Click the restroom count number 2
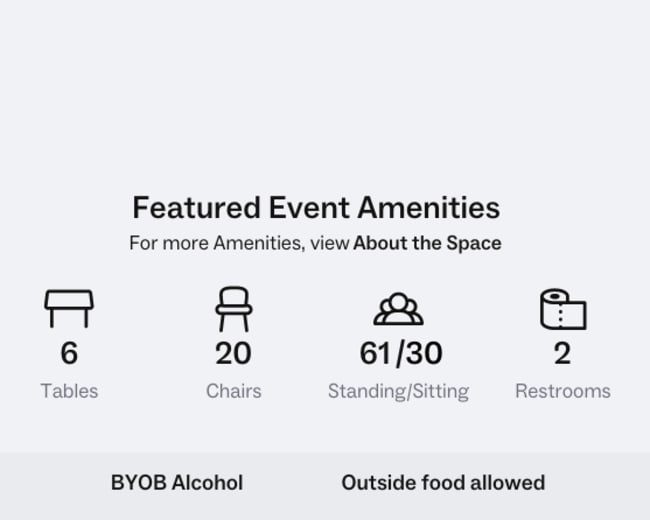The width and height of the screenshot is (650, 520). pyautogui.click(x=563, y=353)
